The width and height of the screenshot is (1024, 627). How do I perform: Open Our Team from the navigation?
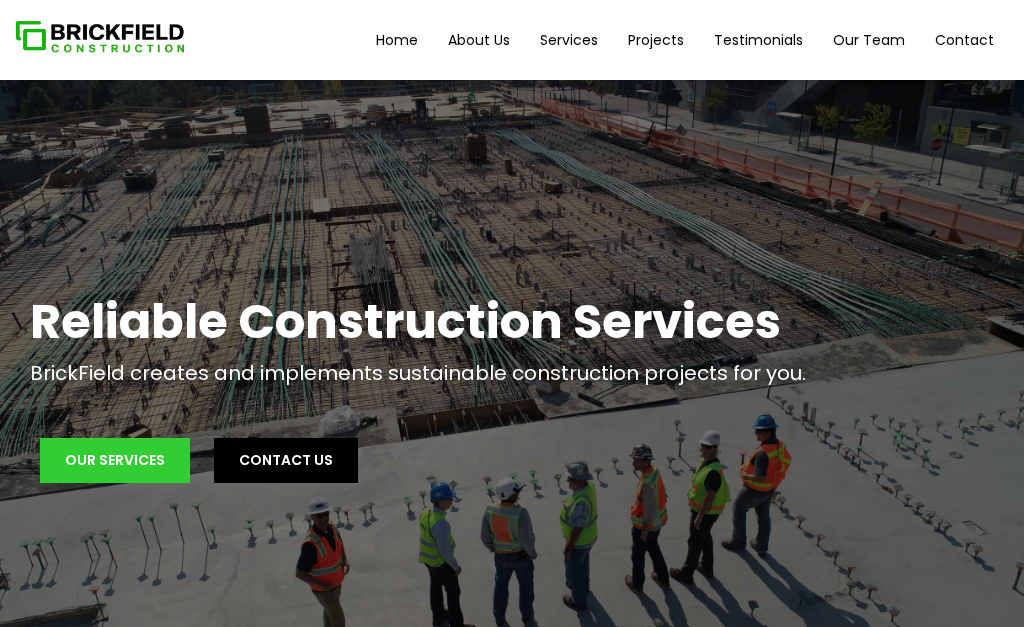[869, 40]
